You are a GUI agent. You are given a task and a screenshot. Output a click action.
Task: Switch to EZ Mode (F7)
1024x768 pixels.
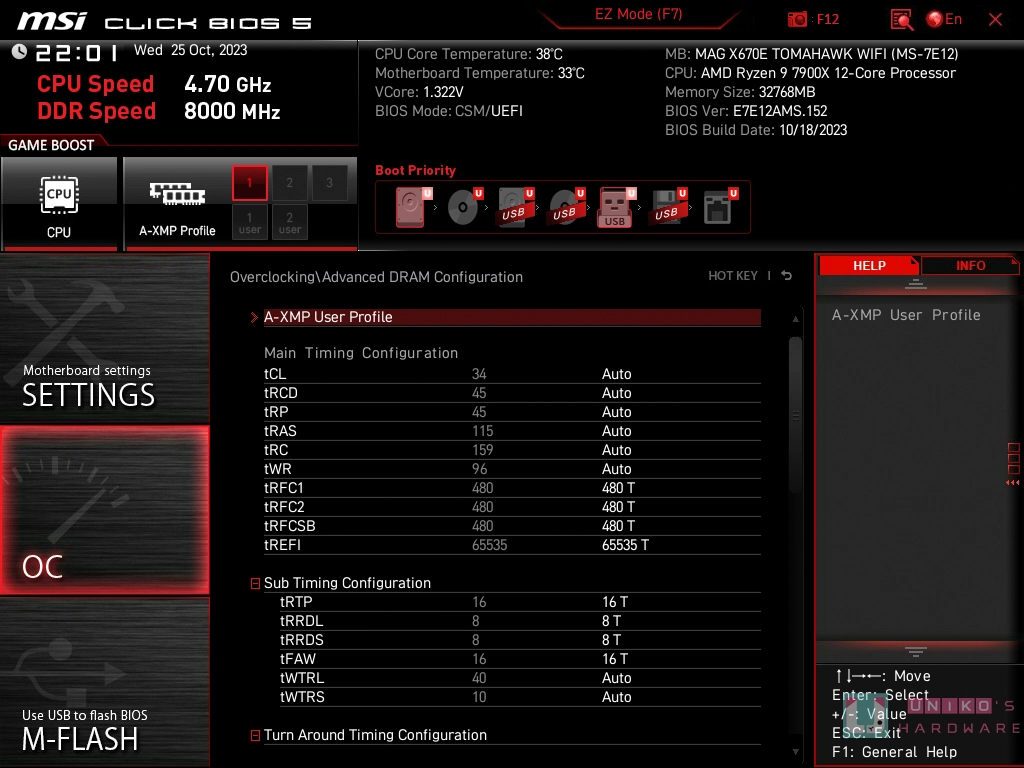[x=638, y=15]
